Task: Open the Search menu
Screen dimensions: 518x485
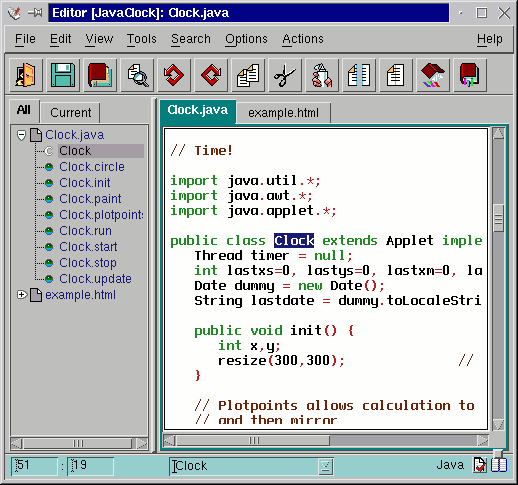Action: pyautogui.click(x=191, y=39)
